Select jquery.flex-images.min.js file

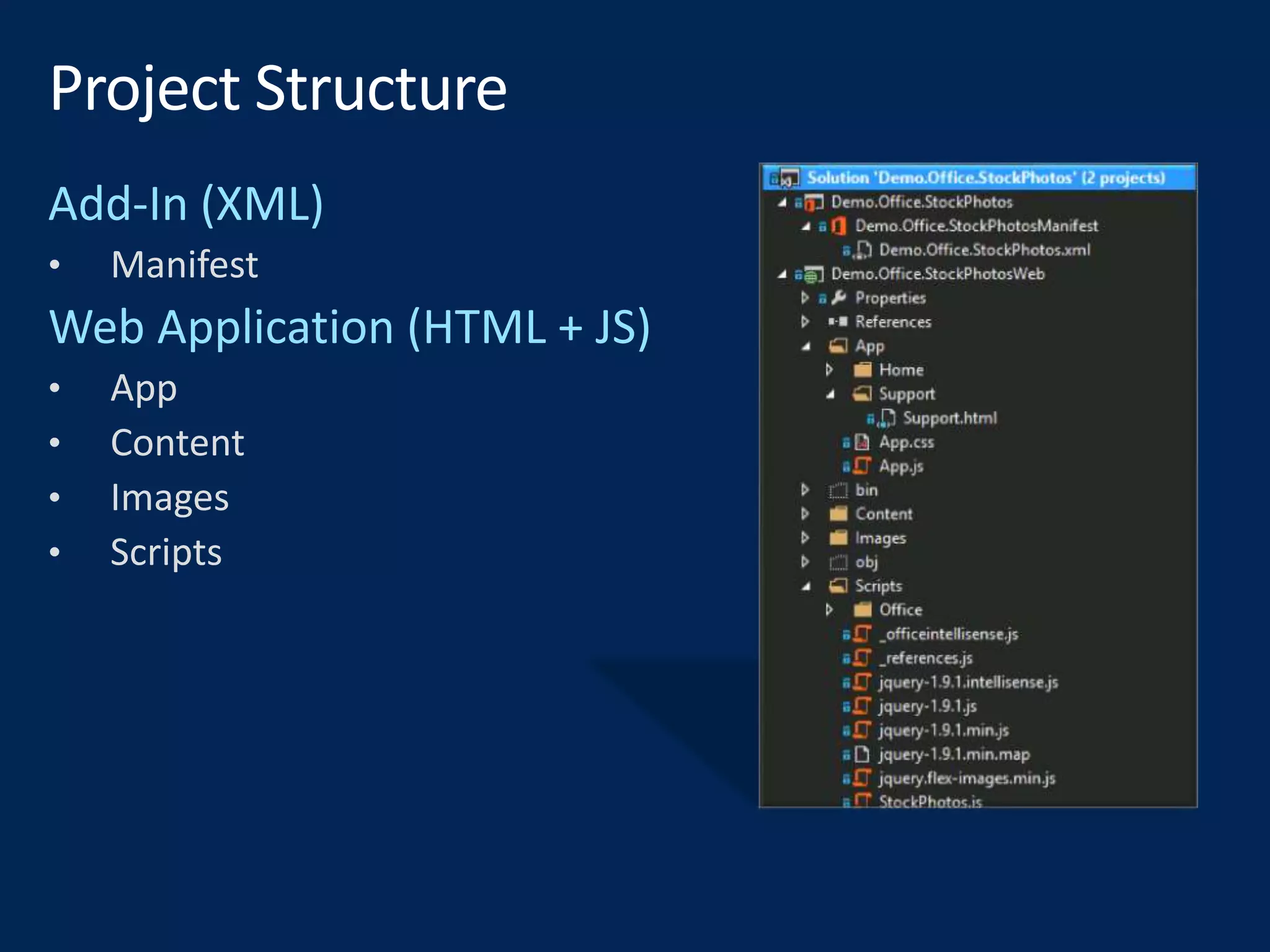(x=967, y=778)
